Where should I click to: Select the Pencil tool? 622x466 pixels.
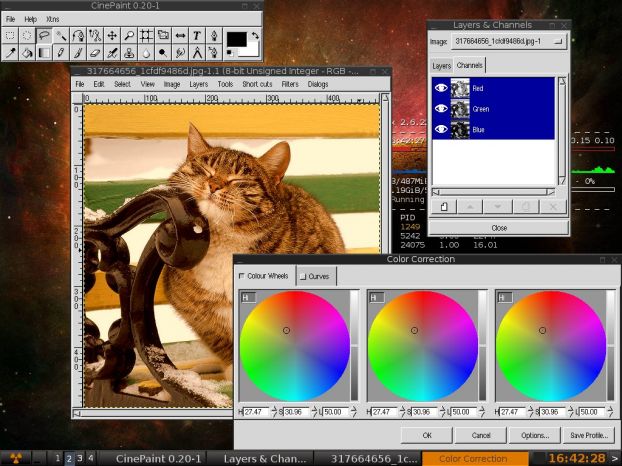tap(61, 52)
